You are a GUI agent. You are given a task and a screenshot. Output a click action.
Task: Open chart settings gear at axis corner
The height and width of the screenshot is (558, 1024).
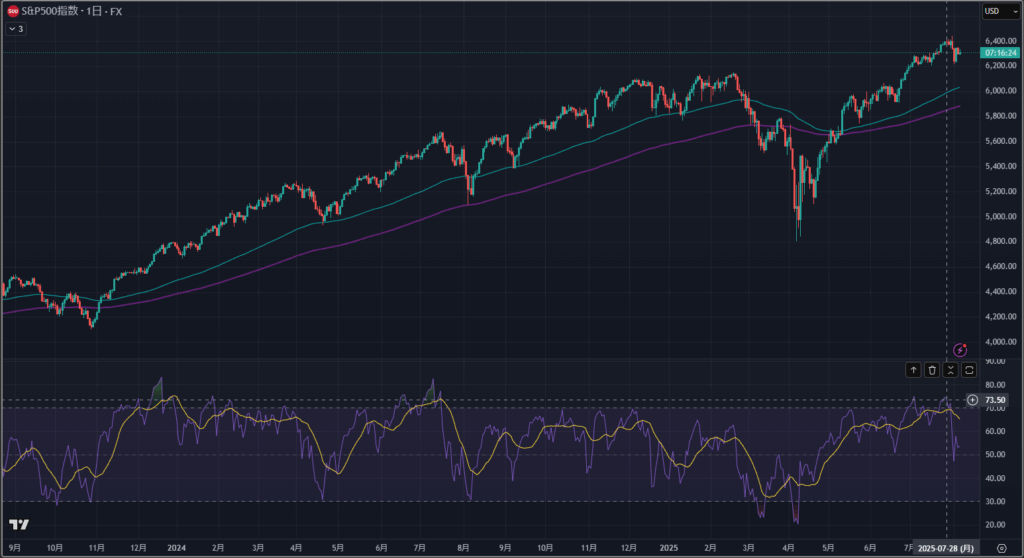pyautogui.click(x=1001, y=548)
